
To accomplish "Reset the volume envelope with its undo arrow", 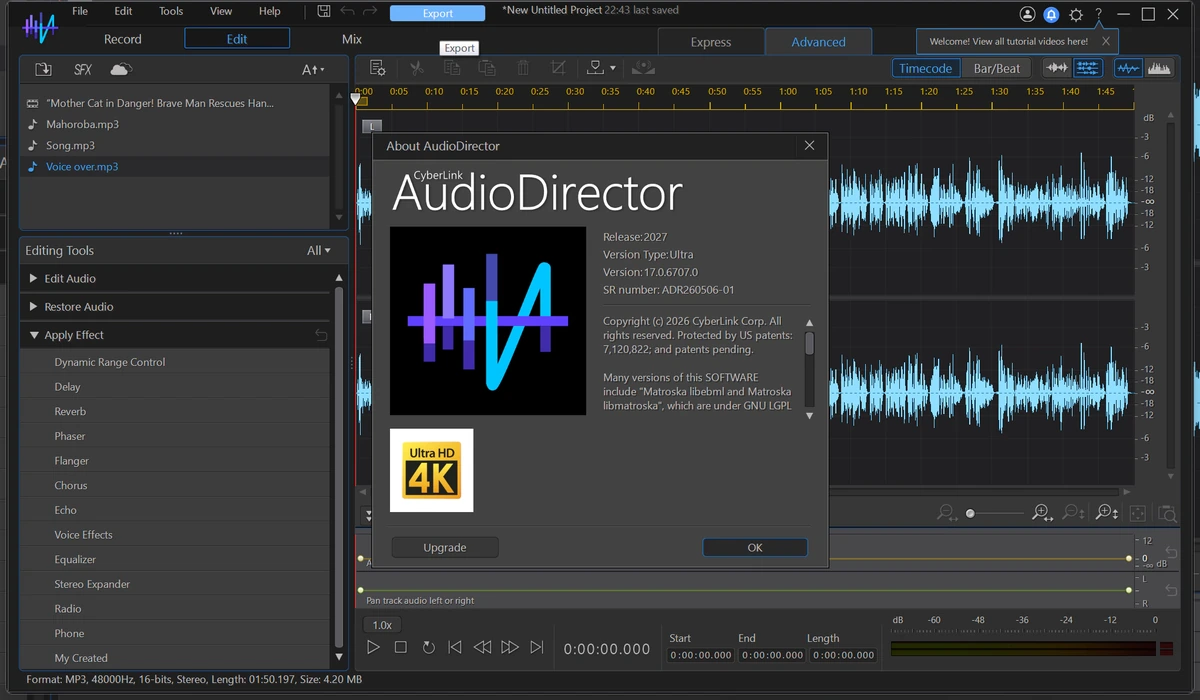I will (1171, 553).
